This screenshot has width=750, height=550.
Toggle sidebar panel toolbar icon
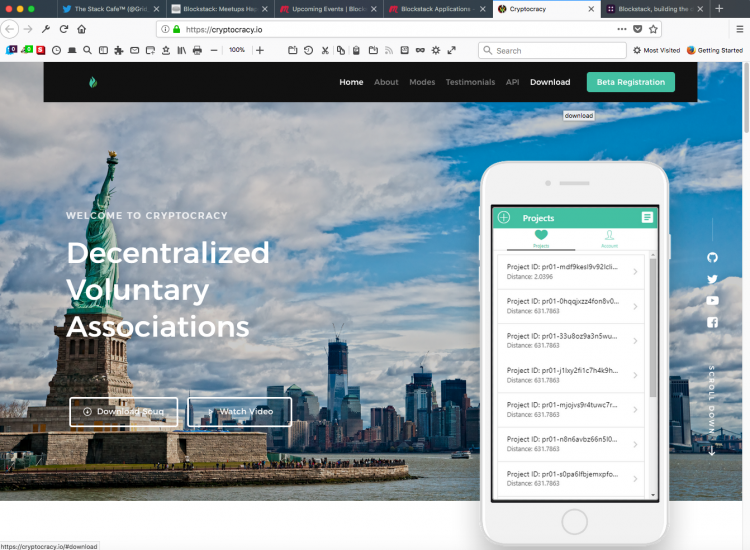103,50
